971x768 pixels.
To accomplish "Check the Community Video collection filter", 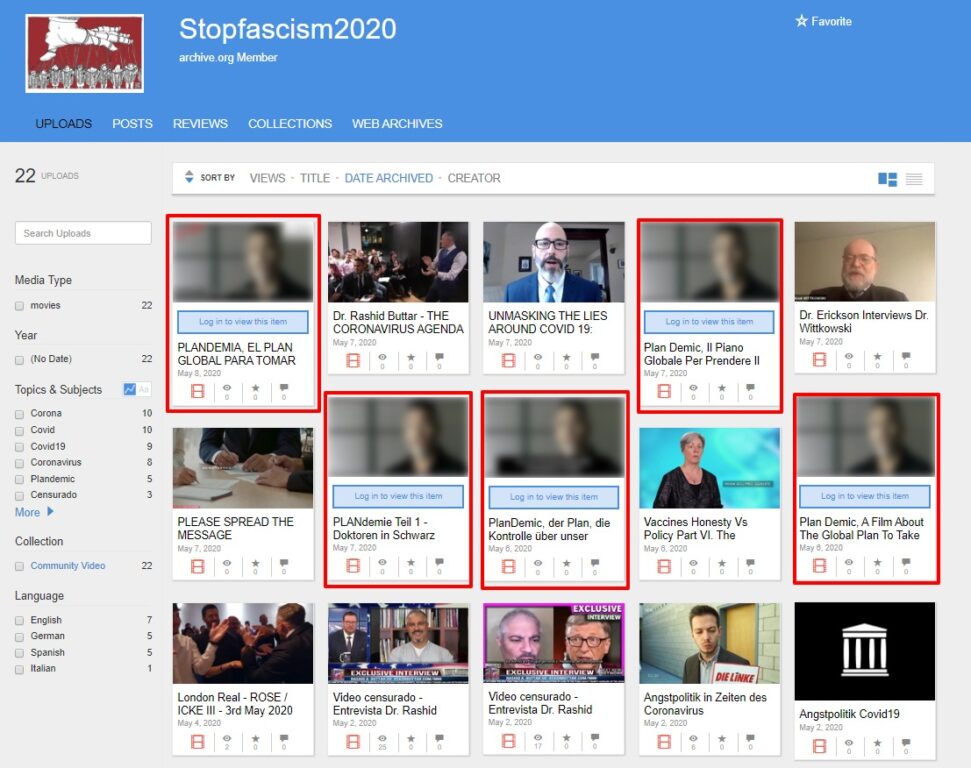I will tap(20, 566).
